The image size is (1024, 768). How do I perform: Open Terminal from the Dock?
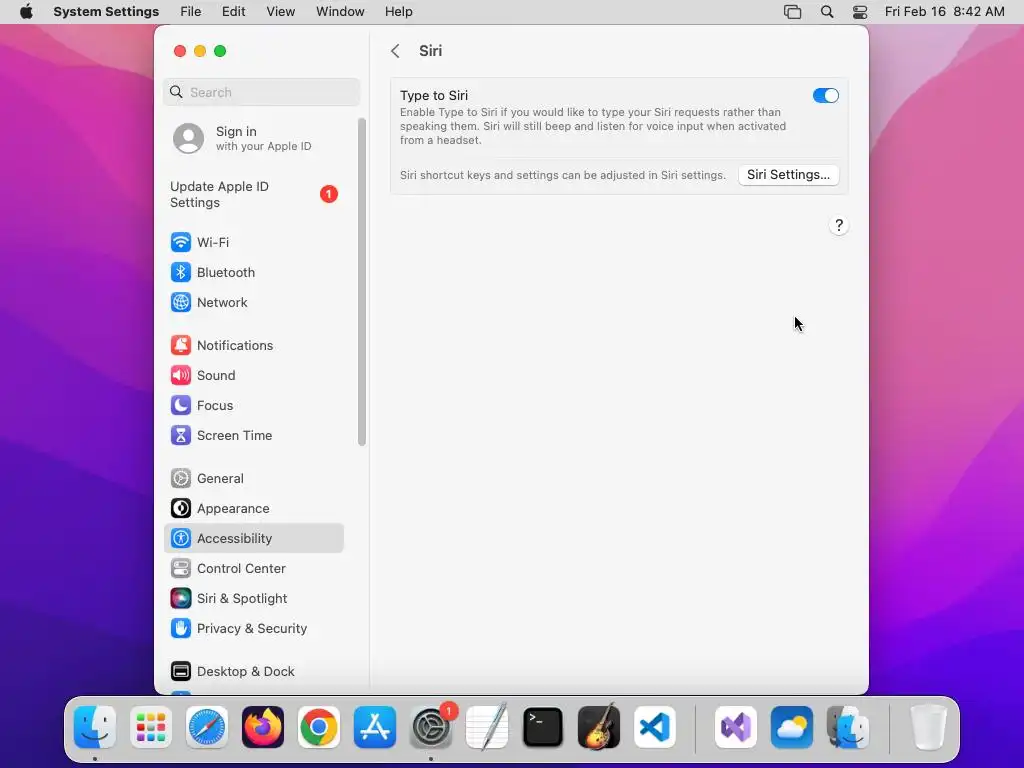coord(543,727)
